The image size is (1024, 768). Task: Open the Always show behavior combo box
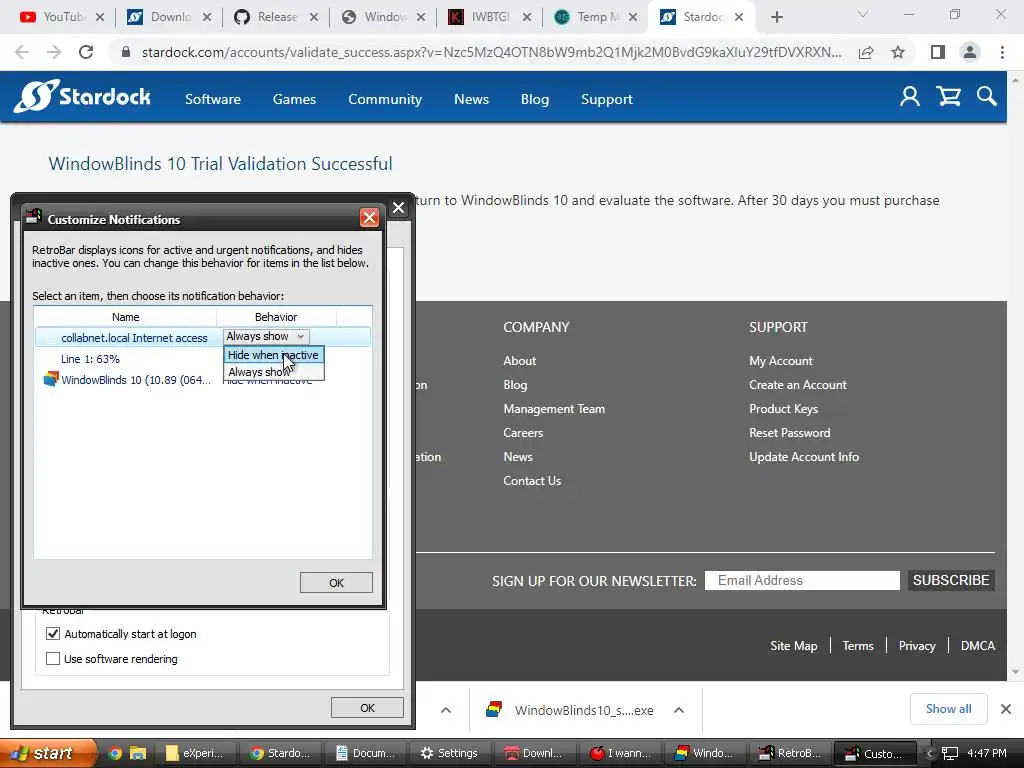click(x=266, y=336)
